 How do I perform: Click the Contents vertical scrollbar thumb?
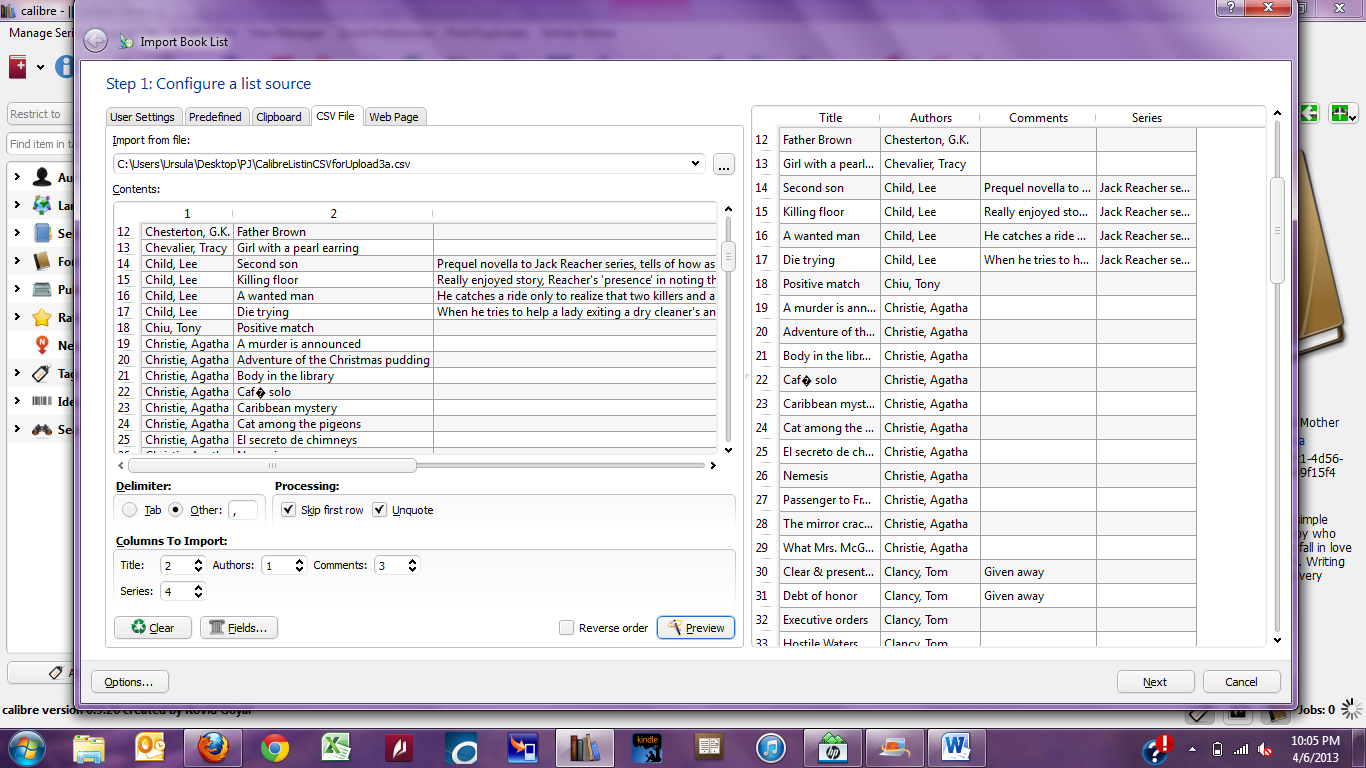tap(728, 256)
